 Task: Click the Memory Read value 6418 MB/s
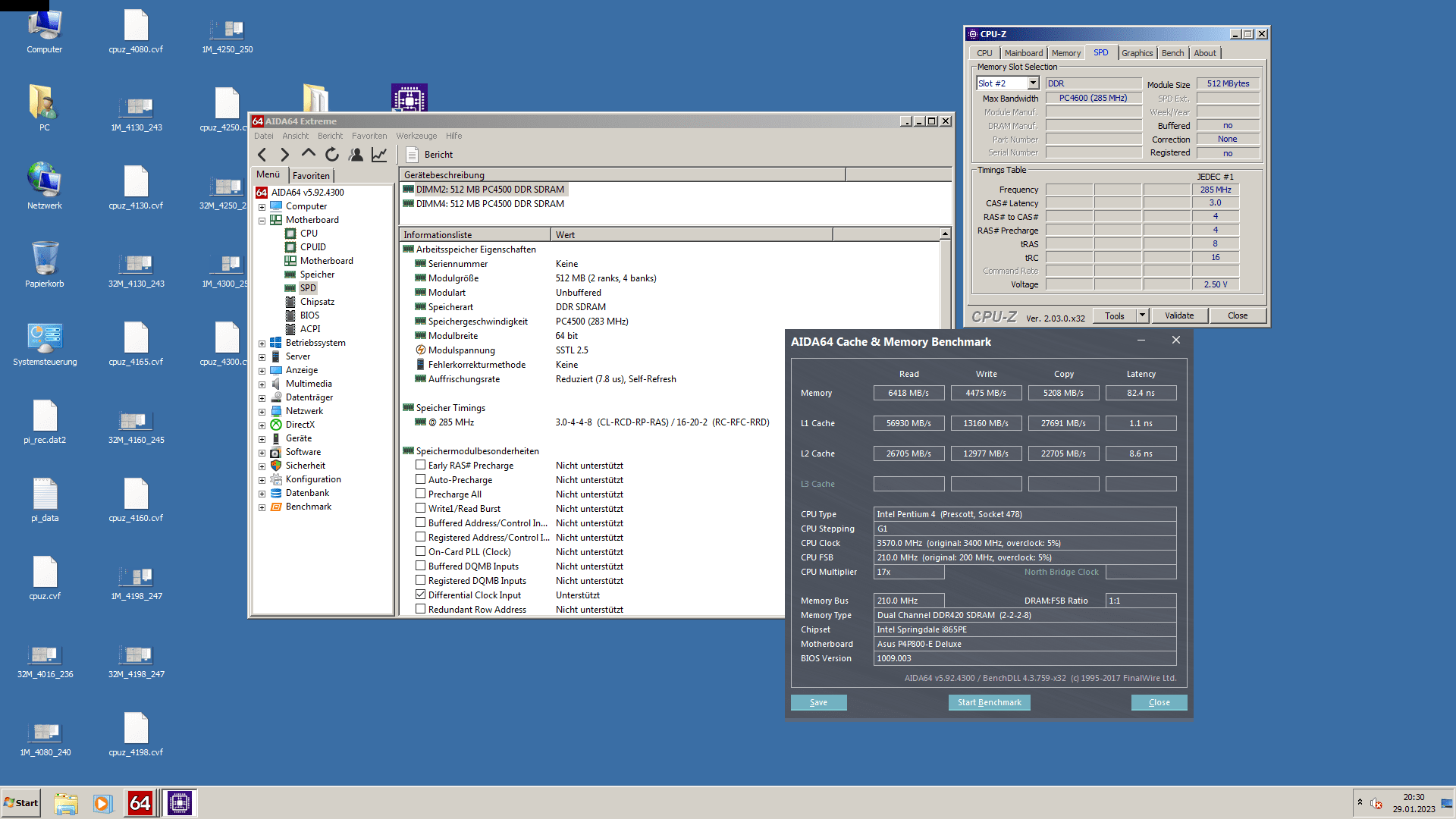click(908, 393)
